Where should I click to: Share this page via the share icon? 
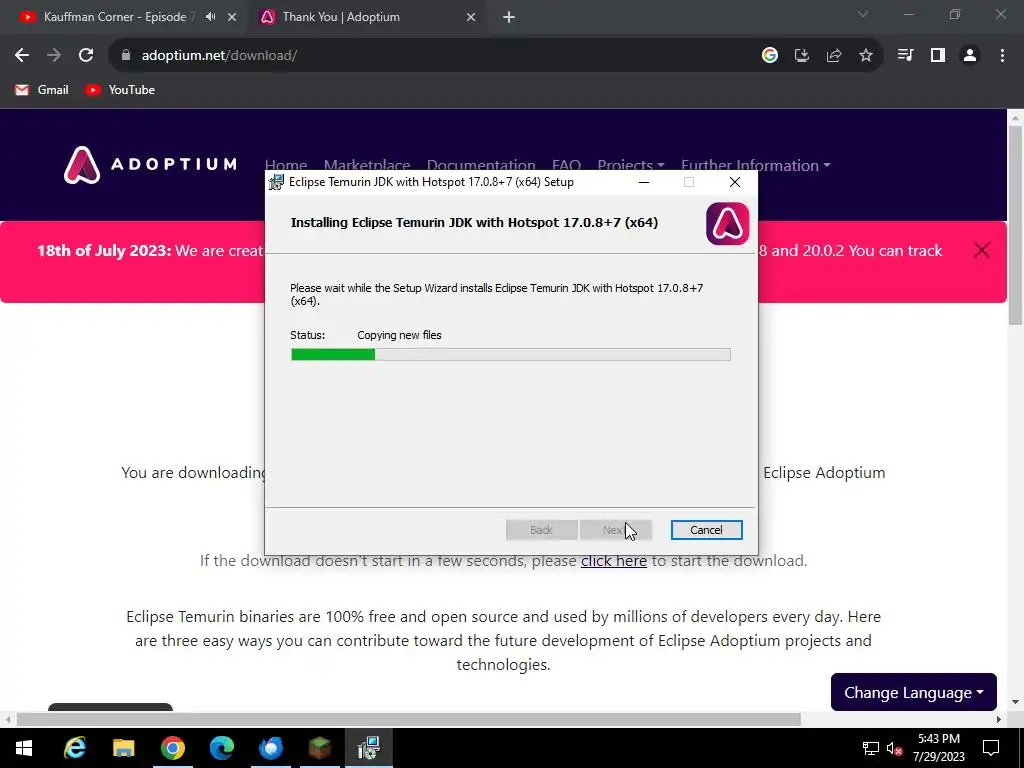(834, 56)
